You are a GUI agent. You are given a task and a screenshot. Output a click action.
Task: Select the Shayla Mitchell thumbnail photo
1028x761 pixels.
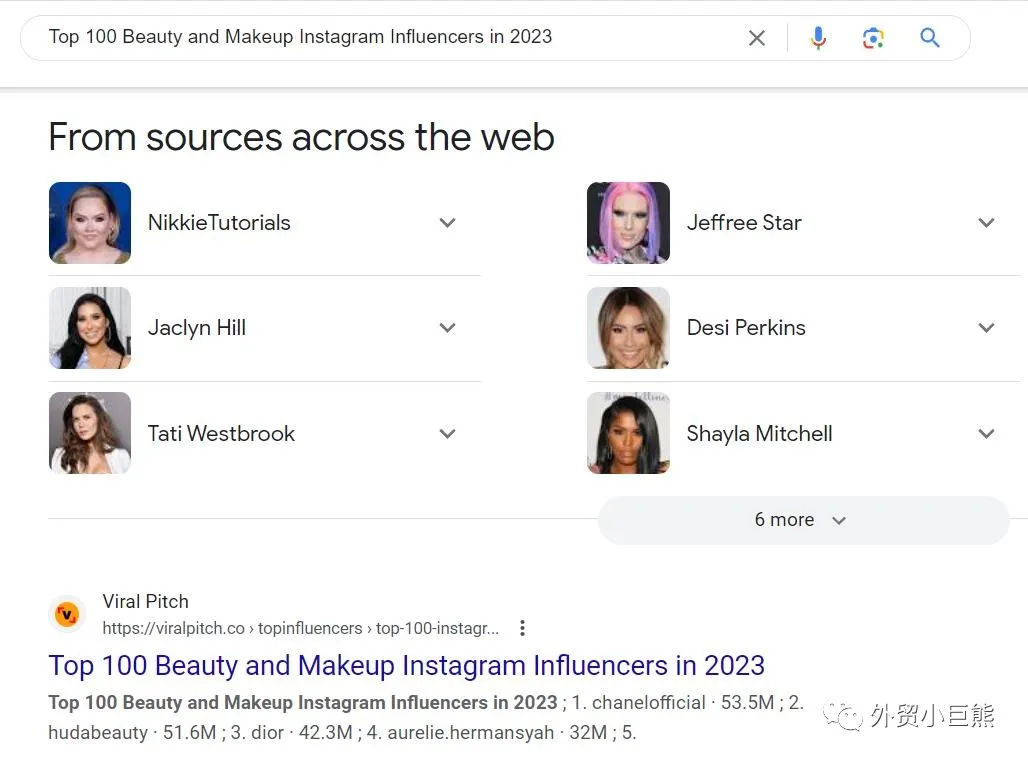[628, 433]
